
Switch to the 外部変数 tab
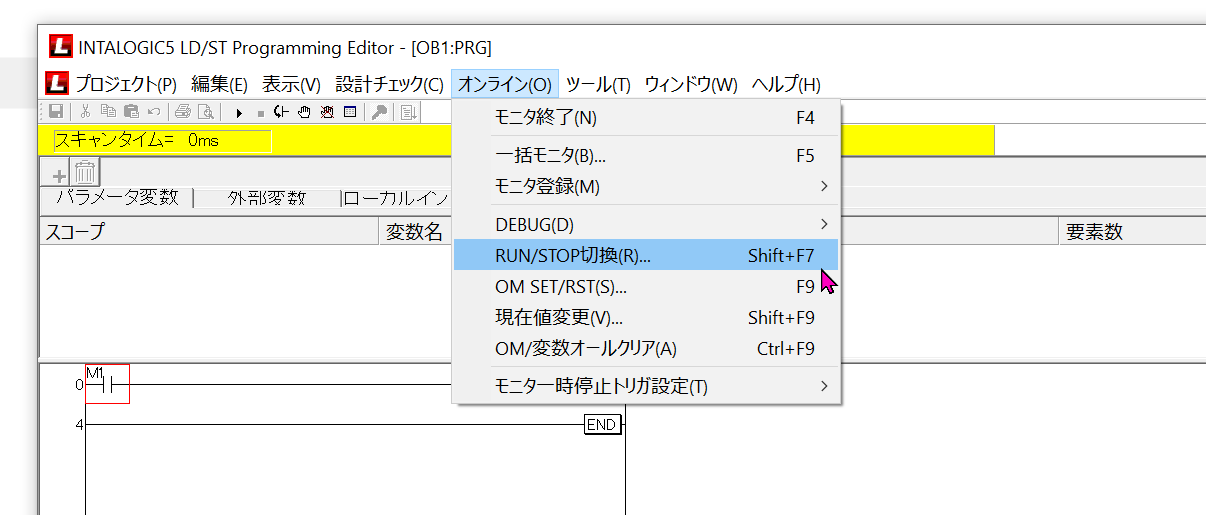(x=266, y=198)
